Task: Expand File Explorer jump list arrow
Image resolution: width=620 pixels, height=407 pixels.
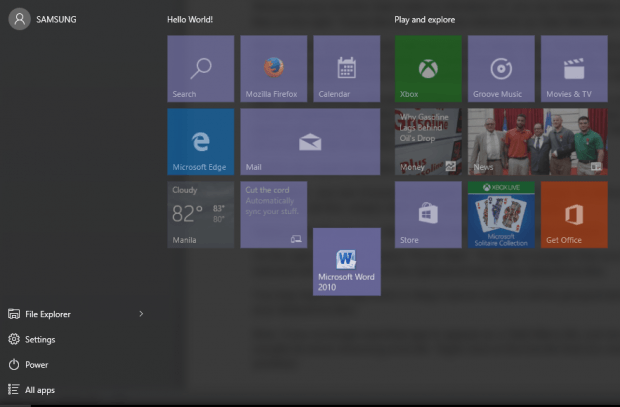Action: point(141,314)
